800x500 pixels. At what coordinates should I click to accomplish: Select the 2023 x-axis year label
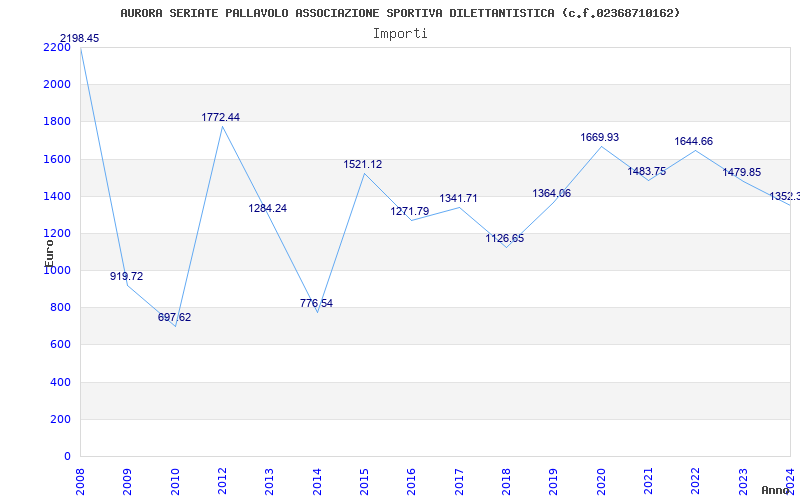[743, 481]
